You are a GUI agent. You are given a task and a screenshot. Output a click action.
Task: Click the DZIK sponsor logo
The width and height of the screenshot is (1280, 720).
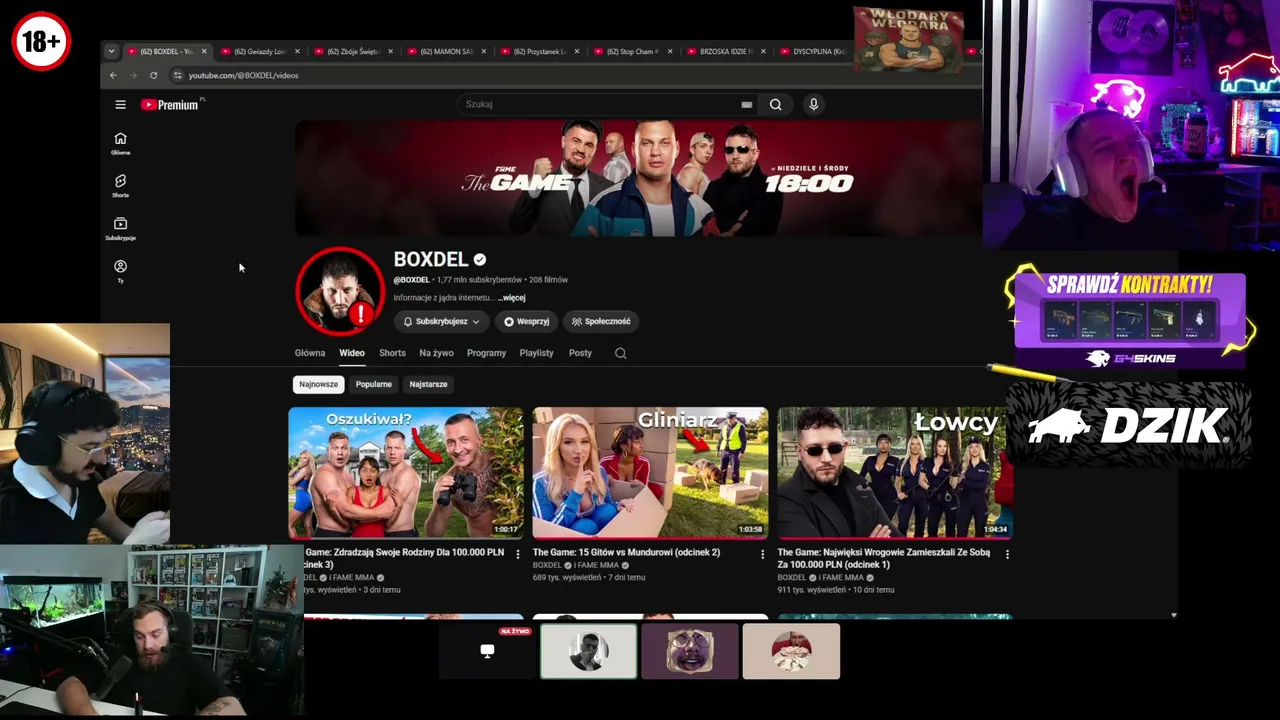(x=1128, y=426)
